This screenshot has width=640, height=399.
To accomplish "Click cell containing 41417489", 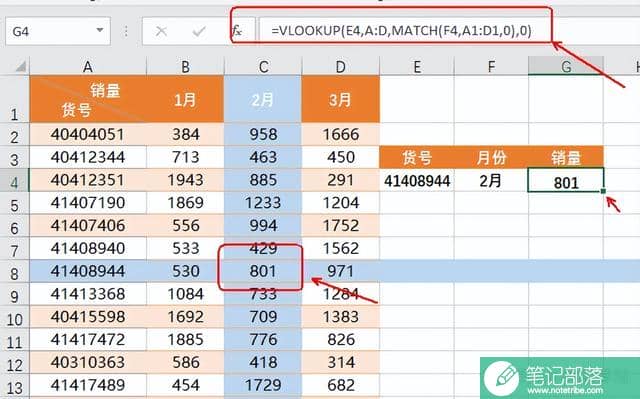I will [88, 385].
